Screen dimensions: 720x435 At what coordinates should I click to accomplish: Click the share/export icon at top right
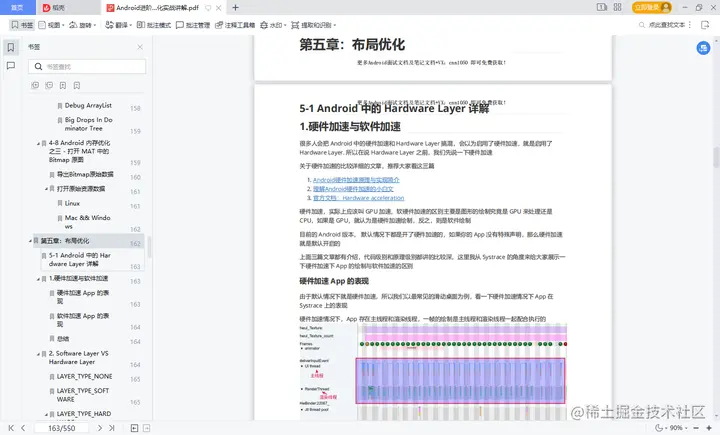[705, 25]
